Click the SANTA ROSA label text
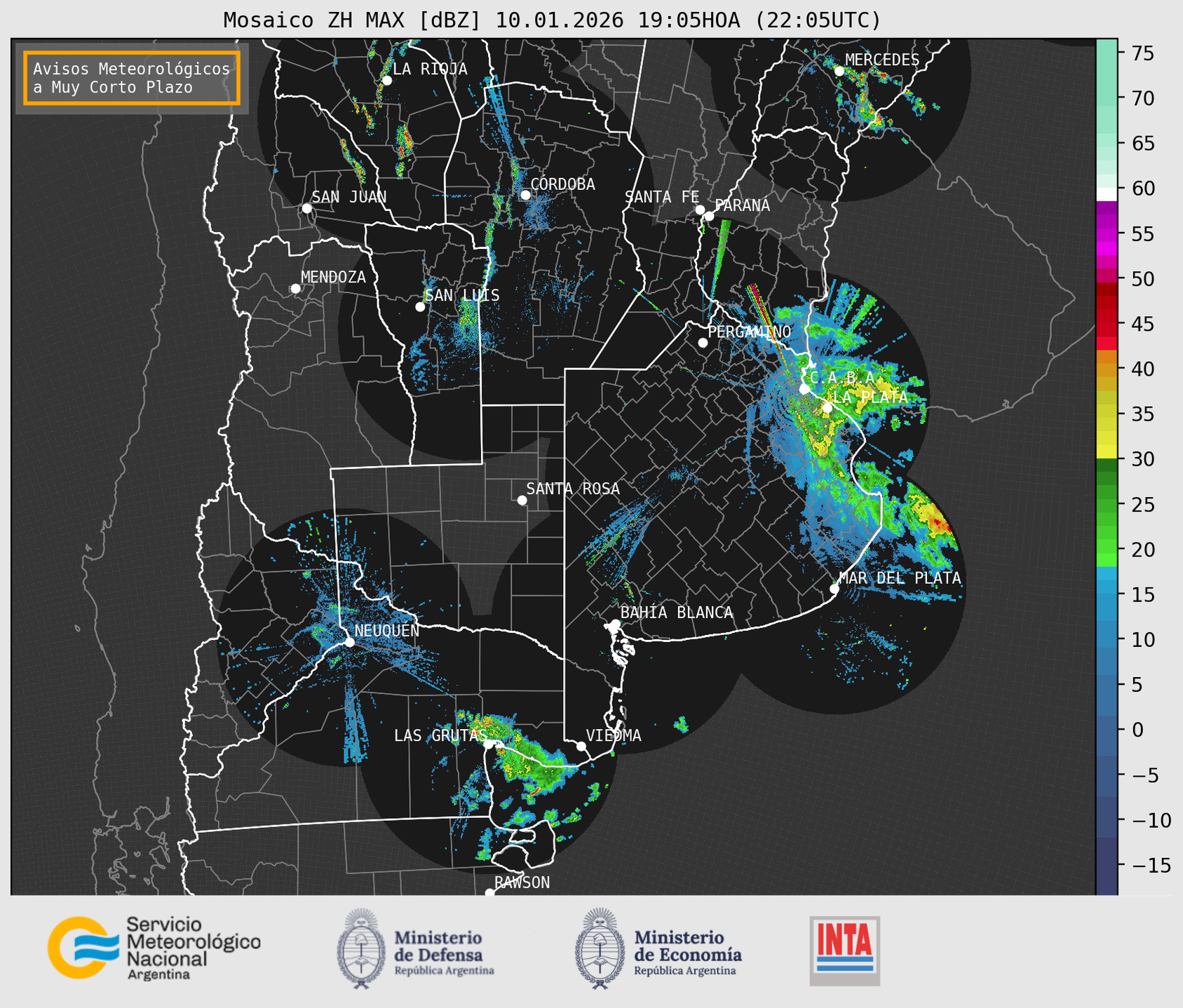This screenshot has height=1008, width=1183. 573,489
